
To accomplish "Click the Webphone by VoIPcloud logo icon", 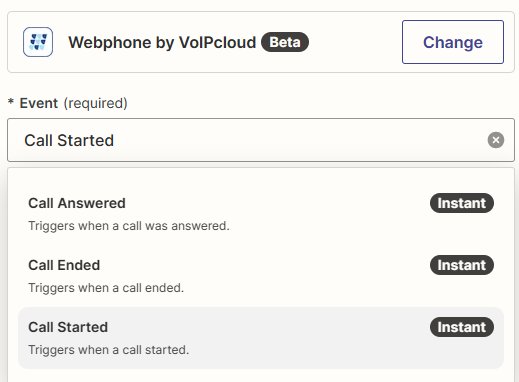I will coord(38,42).
